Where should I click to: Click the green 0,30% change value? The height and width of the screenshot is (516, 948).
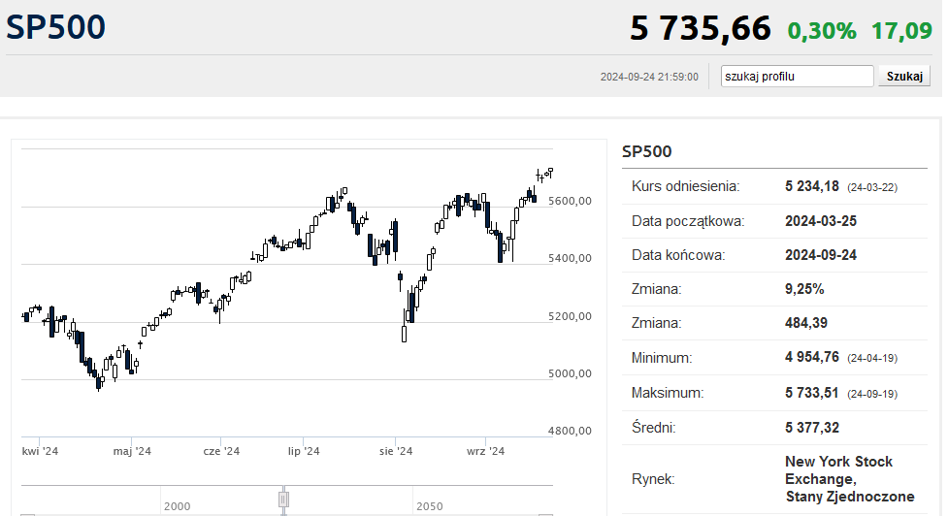(x=822, y=31)
